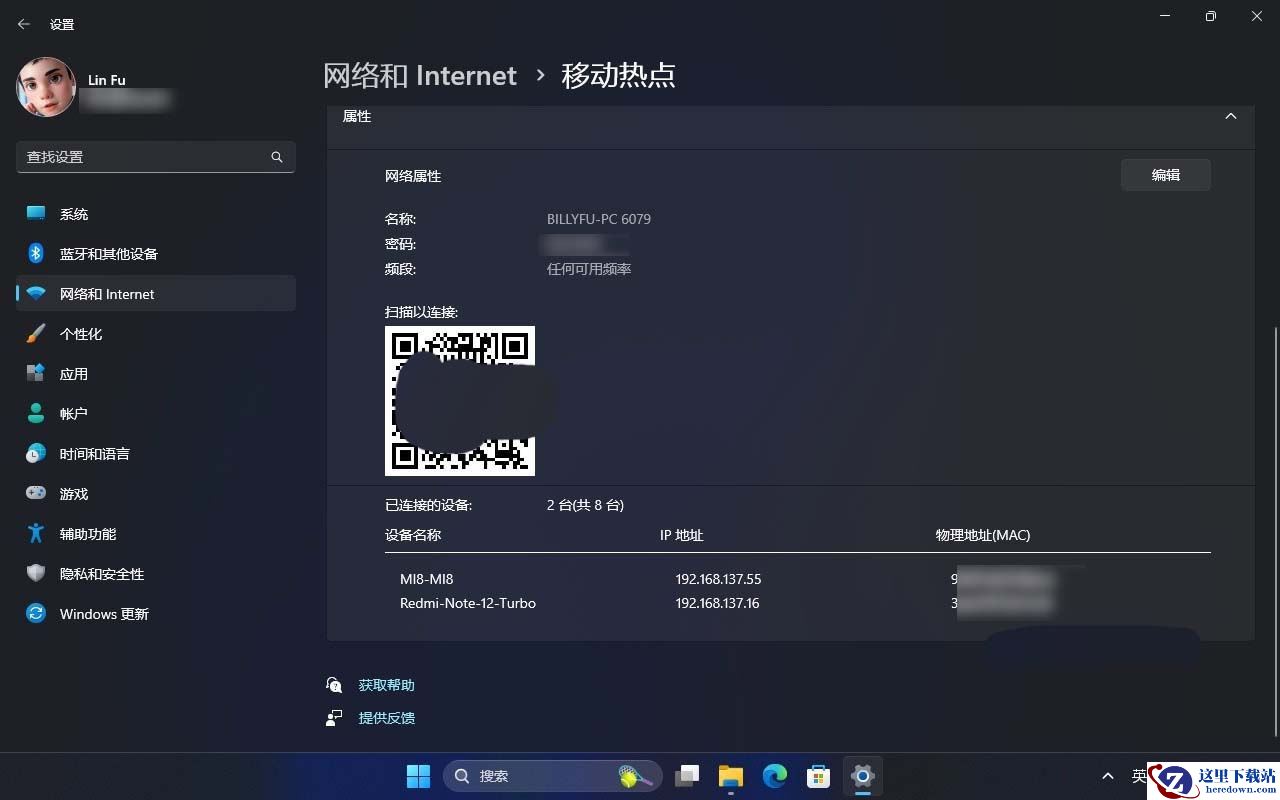Screen dimensions: 1280x800
Task: Click the 任何可用频率 band value
Action: (589, 269)
